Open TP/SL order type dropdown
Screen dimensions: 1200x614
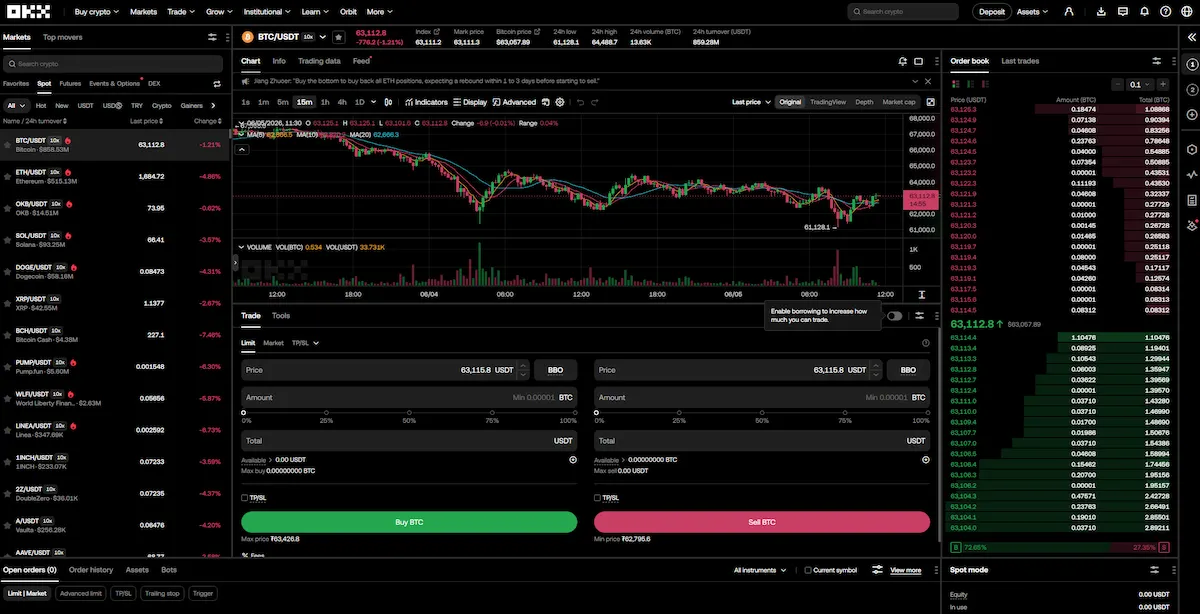click(305, 343)
